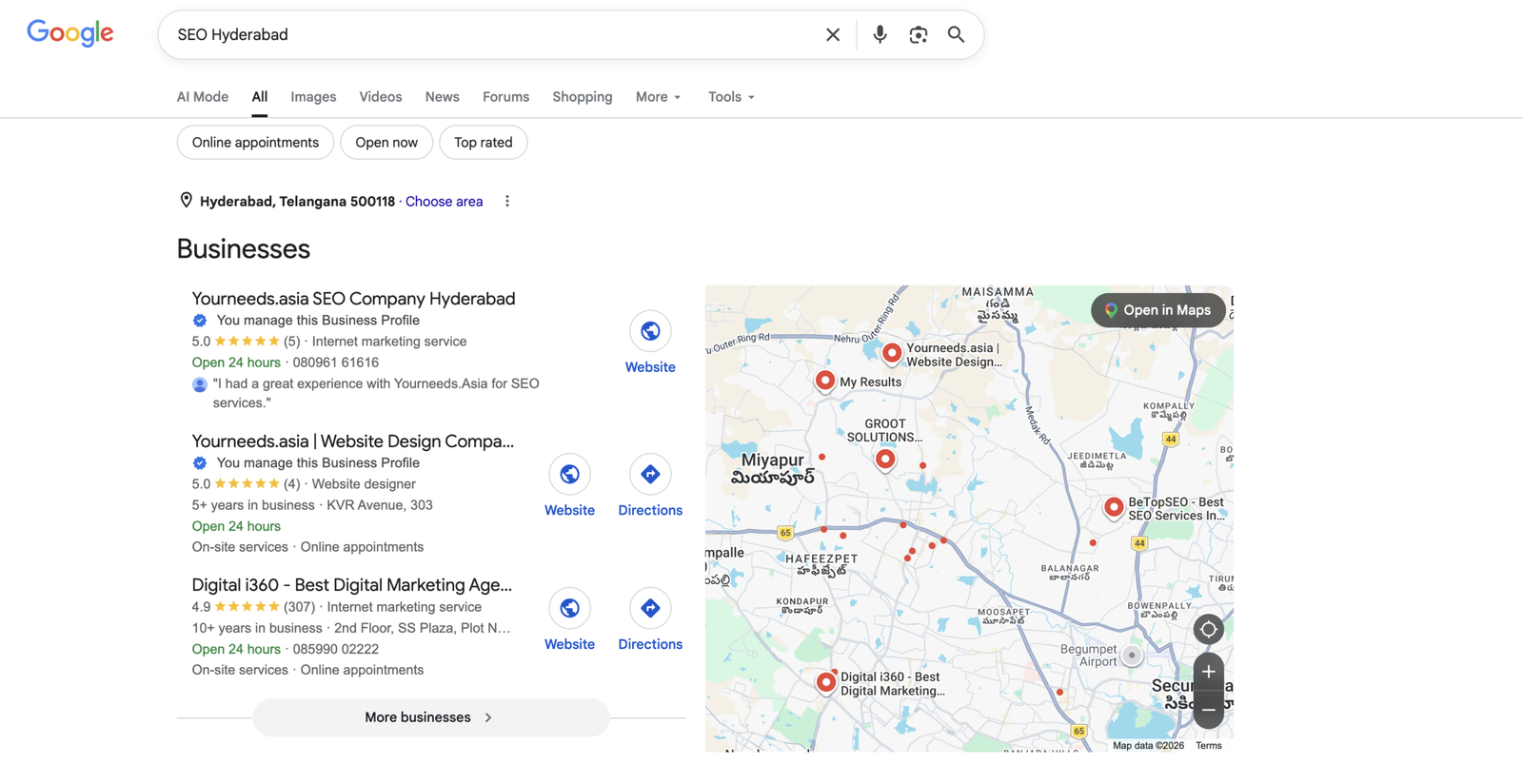Click 'KVR Avenue, 303' address text
The width and height of the screenshot is (1523, 784).
coord(380,505)
